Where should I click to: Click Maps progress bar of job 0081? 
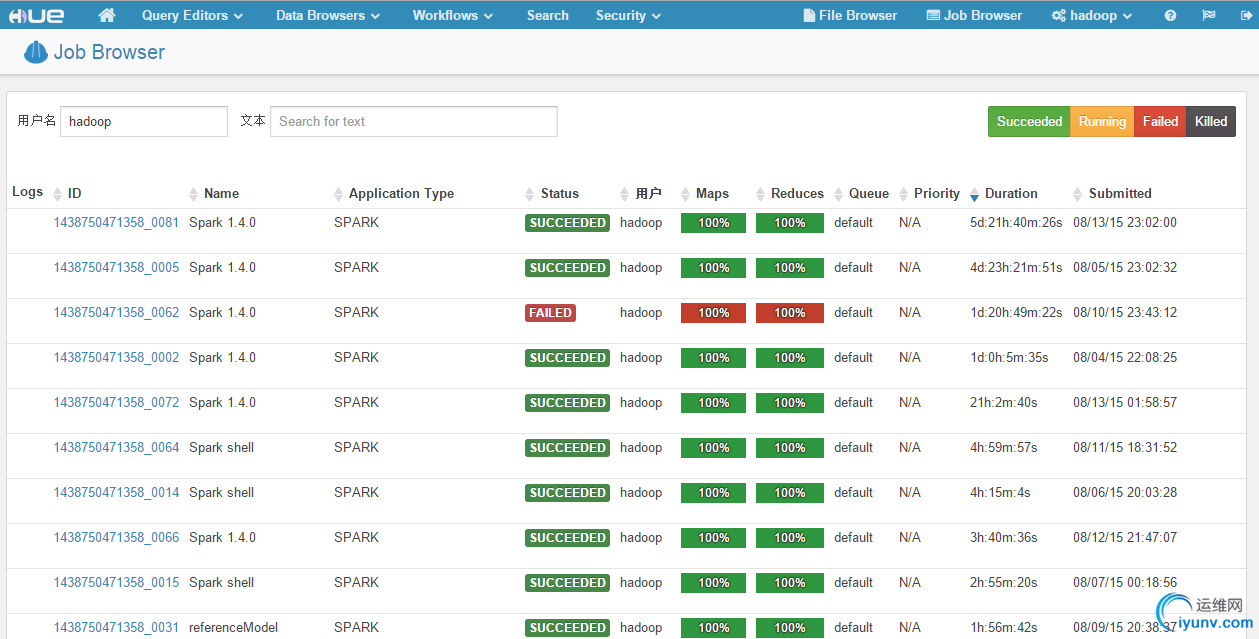713,223
